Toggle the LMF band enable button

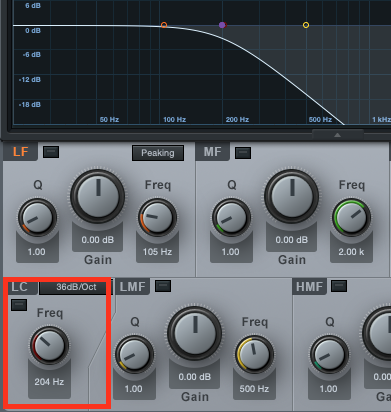tap(163, 286)
